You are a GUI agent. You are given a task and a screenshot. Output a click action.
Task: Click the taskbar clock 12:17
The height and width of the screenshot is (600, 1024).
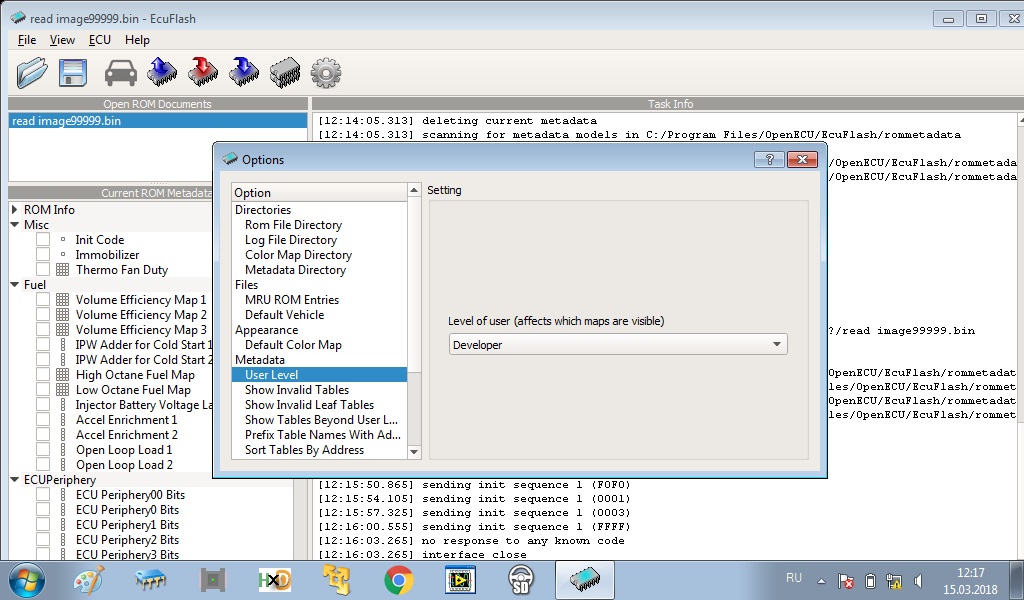pos(970,573)
